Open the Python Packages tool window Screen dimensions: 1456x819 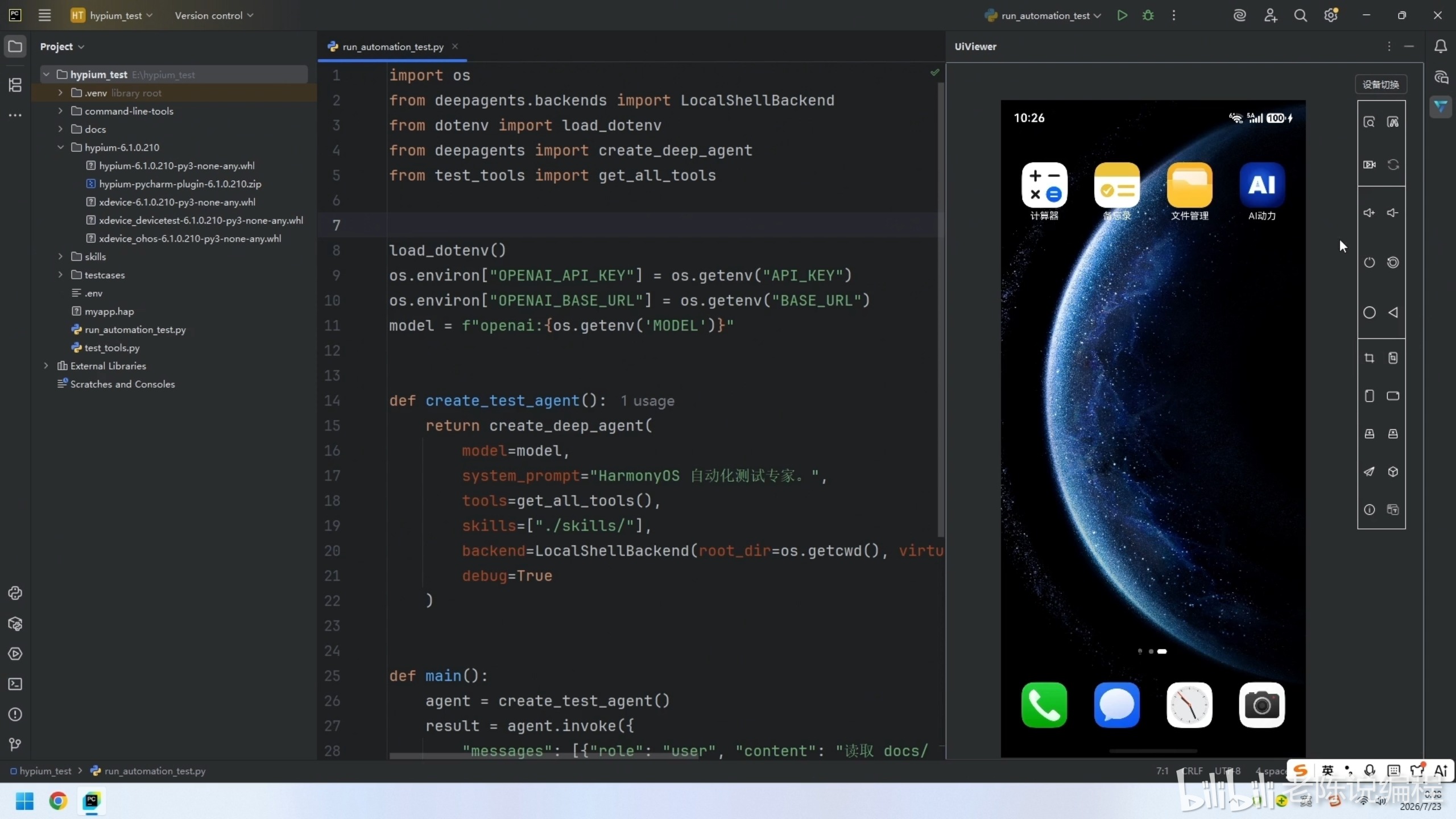tap(15, 624)
